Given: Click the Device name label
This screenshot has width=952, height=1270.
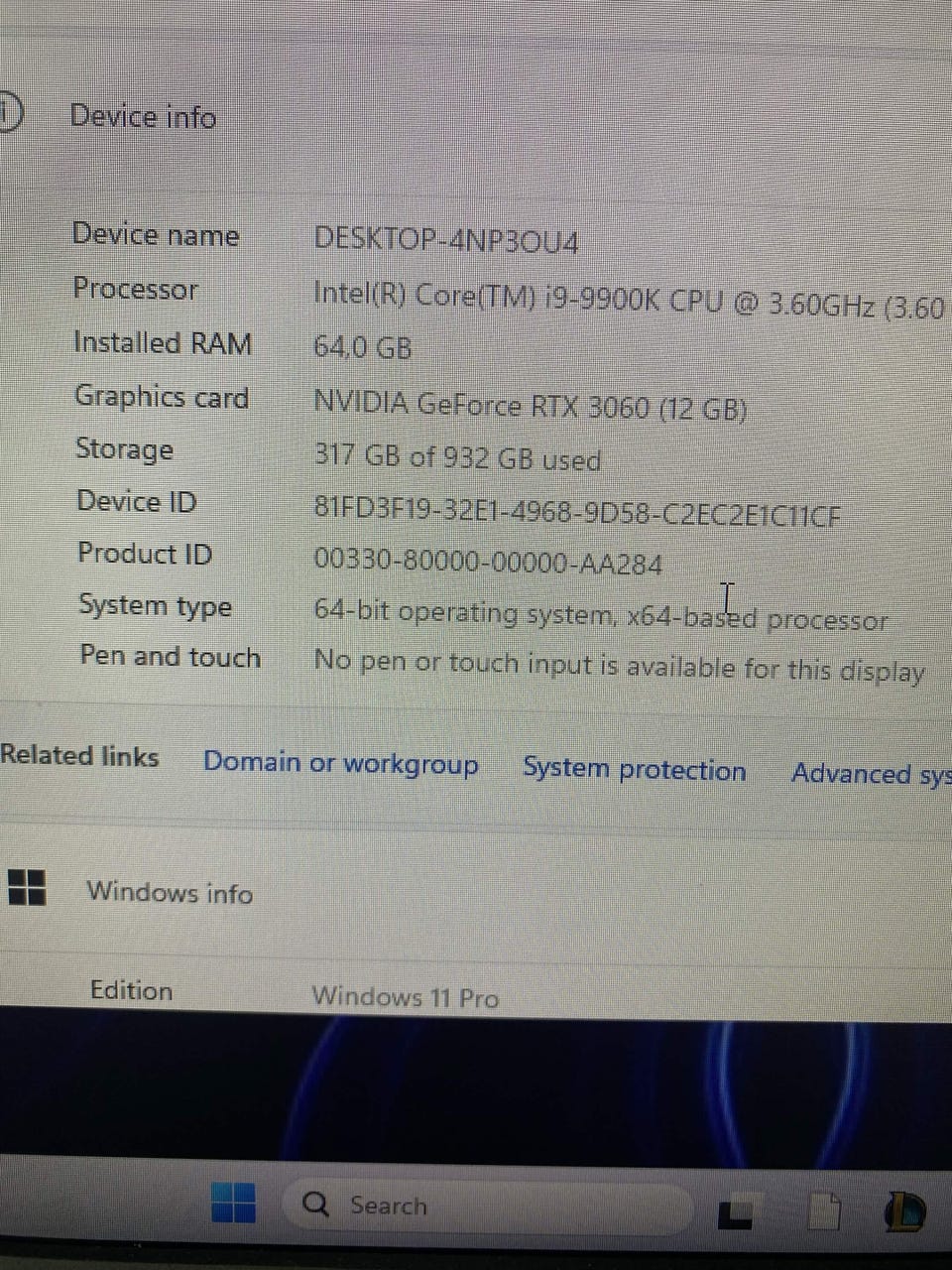Looking at the screenshot, I should 156,234.
